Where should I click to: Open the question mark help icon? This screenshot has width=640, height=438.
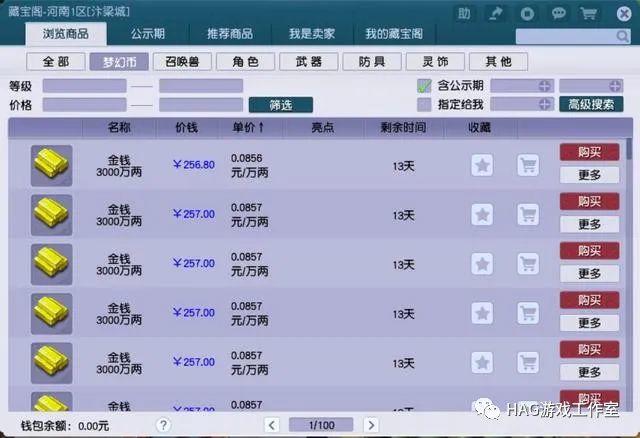[x=163, y=425]
